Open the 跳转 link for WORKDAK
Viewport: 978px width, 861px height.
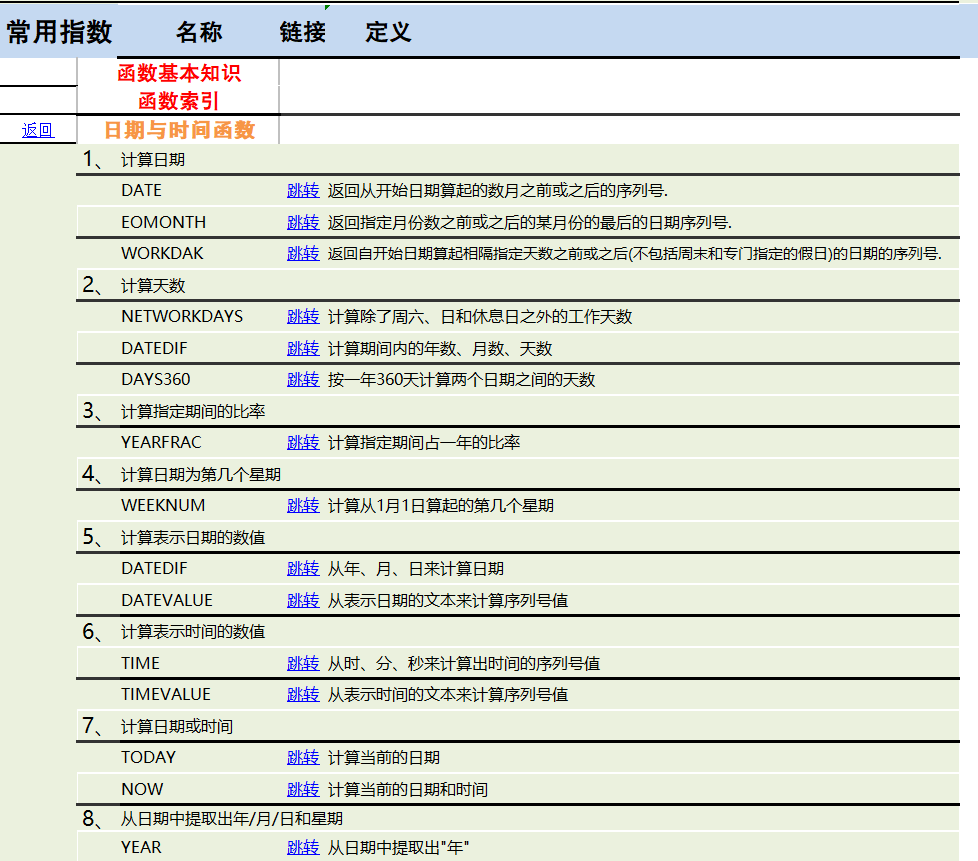(x=303, y=253)
